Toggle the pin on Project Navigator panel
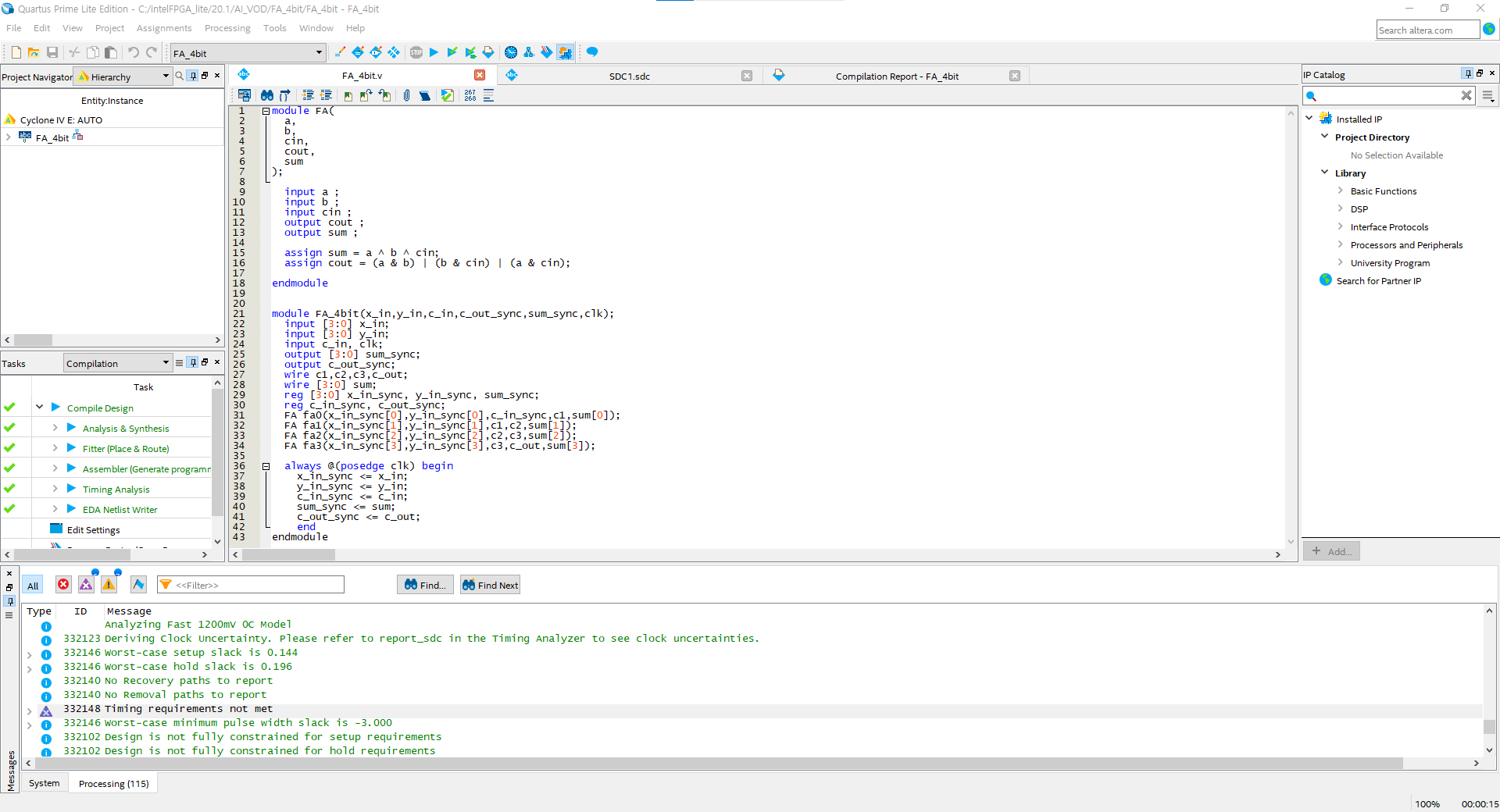The height and width of the screenshot is (812, 1500). [194, 76]
